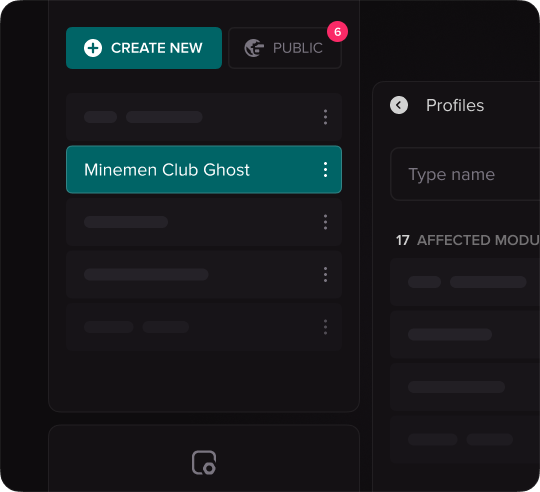Click the 17 Affected Modules heading
The image size is (540, 492).
(468, 240)
